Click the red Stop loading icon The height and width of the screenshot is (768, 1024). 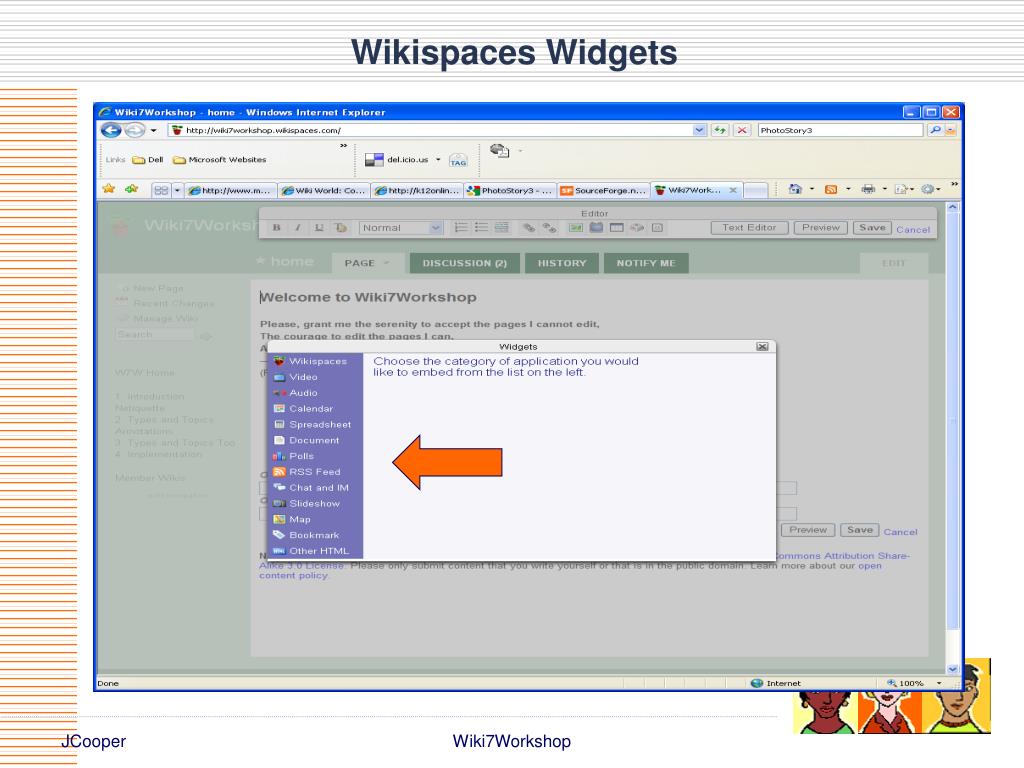(742, 130)
